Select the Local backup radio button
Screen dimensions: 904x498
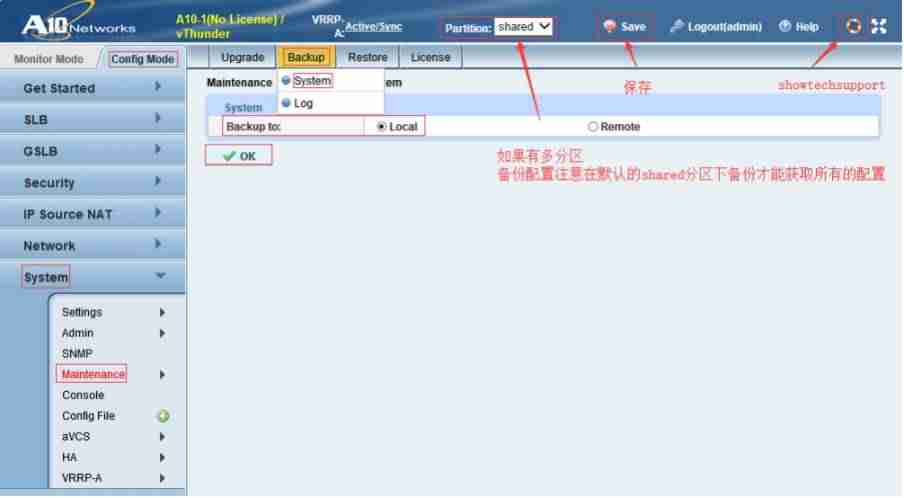[x=381, y=127]
